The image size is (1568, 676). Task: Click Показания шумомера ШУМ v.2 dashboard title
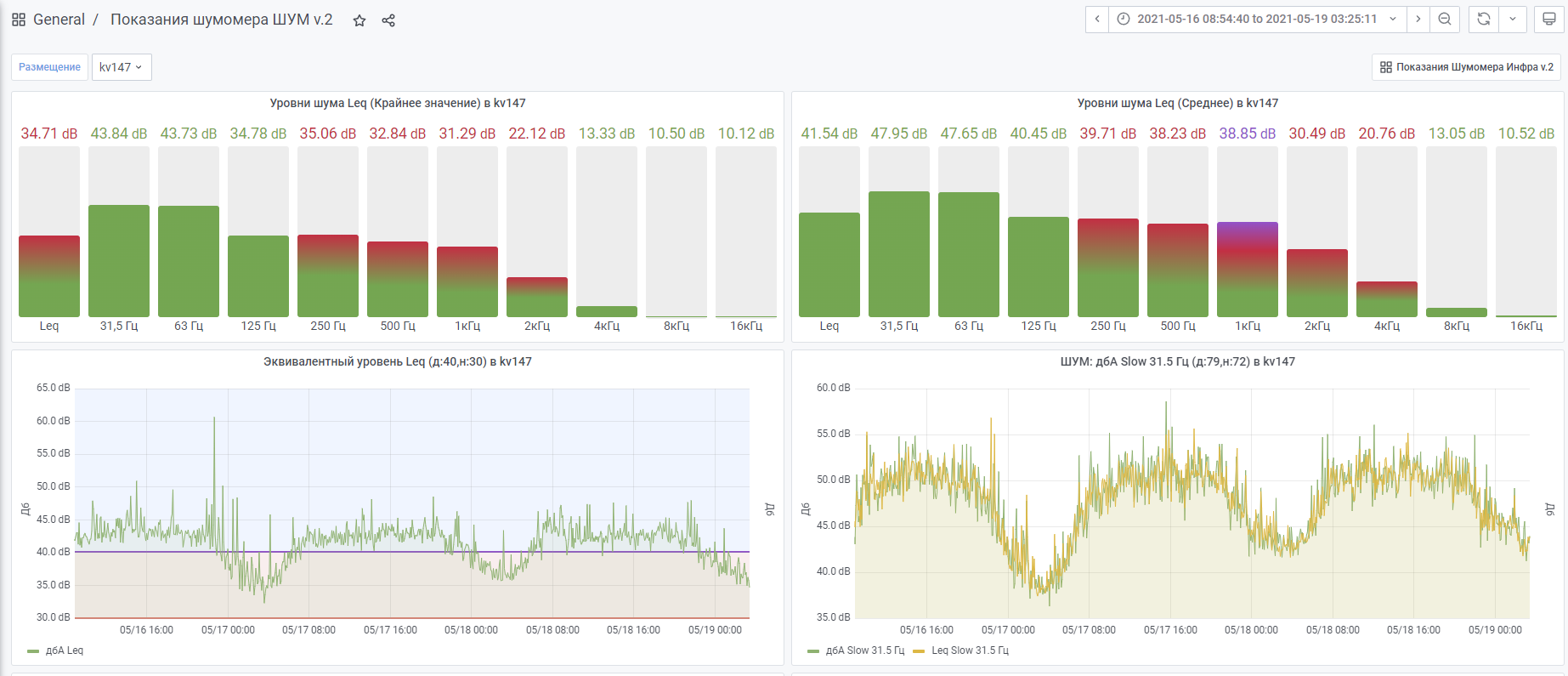coord(222,20)
